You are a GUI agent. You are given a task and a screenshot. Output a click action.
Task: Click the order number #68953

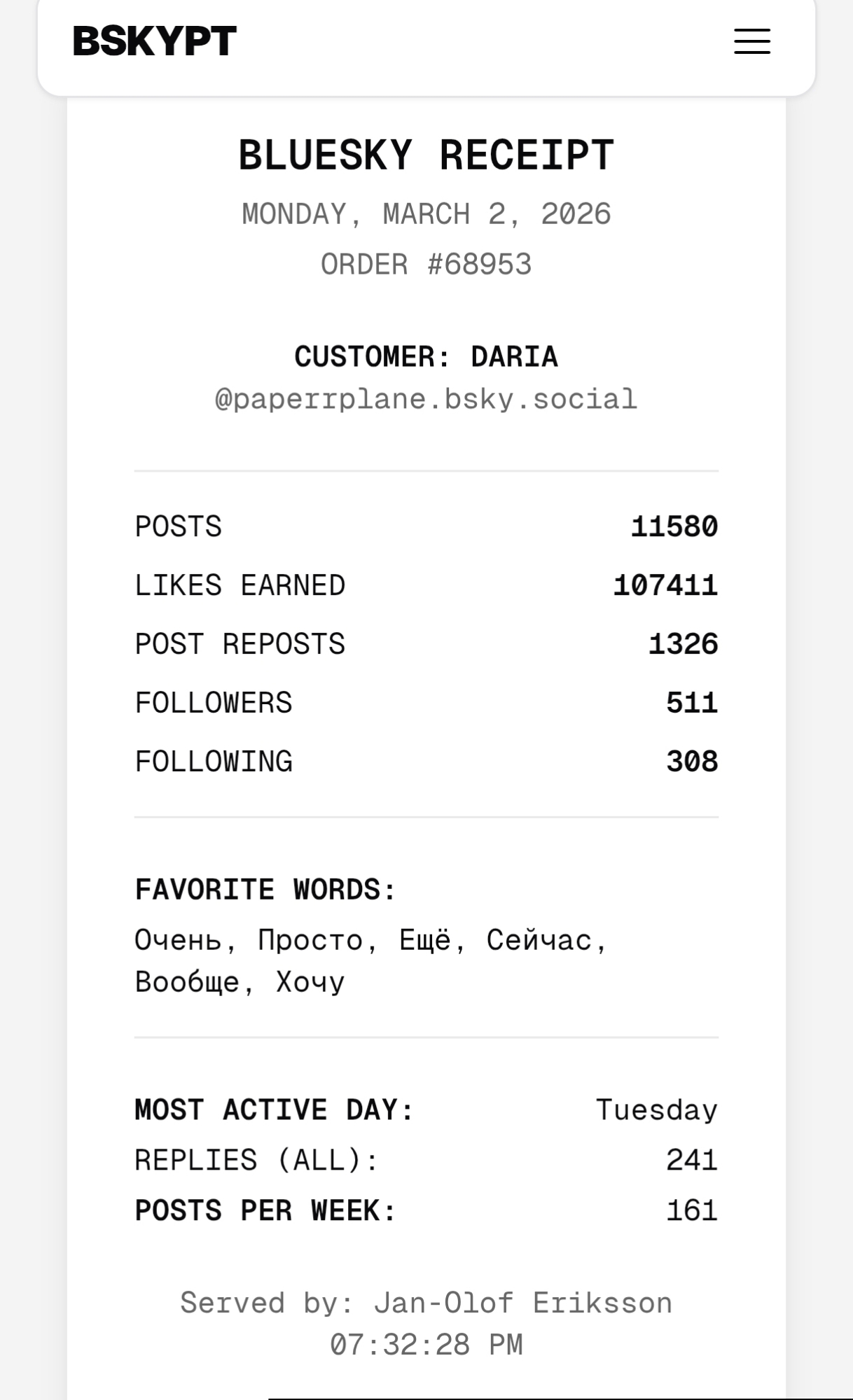coord(479,265)
